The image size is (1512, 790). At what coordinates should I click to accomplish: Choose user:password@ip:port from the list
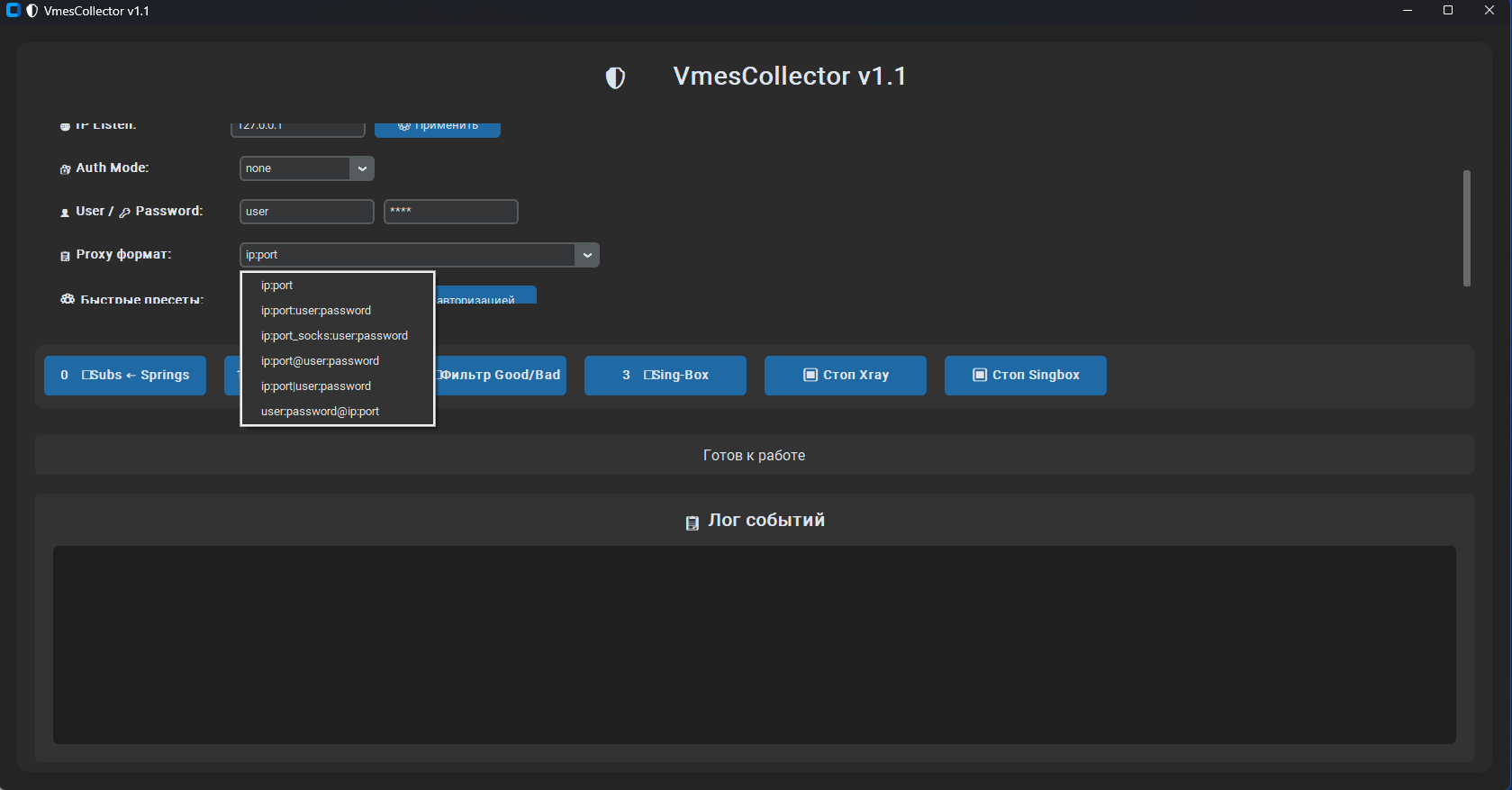pyautogui.click(x=320, y=412)
